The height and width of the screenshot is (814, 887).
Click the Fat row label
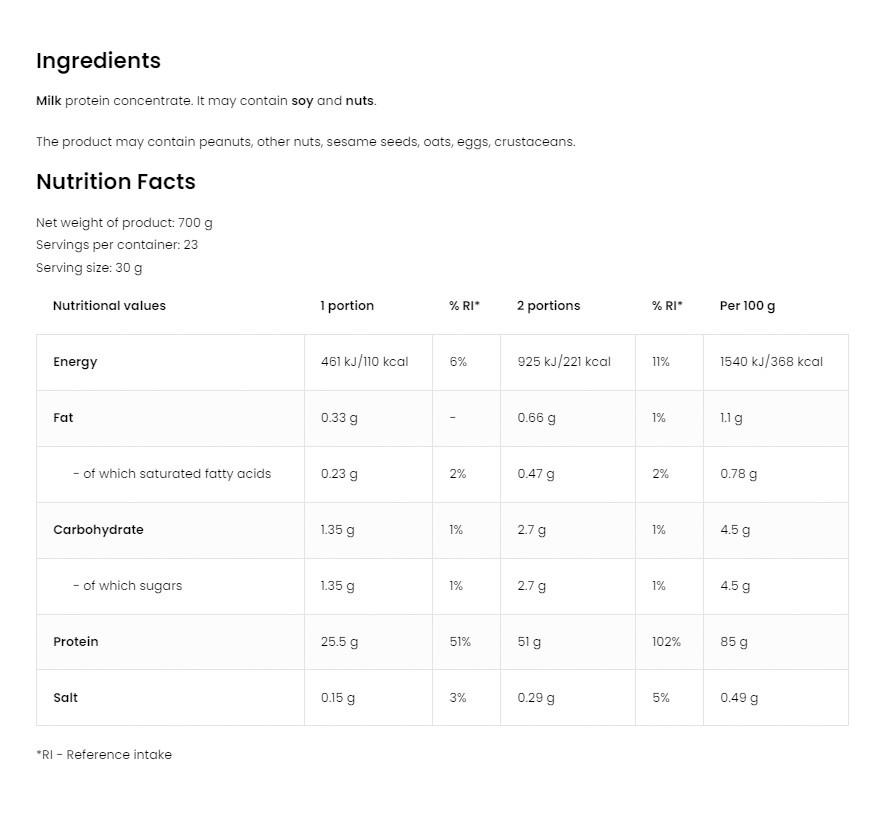(63, 418)
